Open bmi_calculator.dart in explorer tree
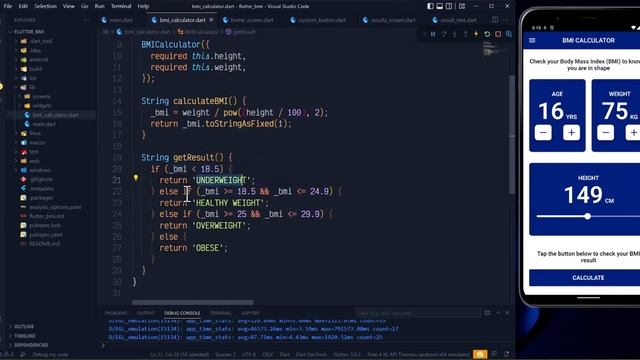The image size is (640, 360). pos(55,115)
